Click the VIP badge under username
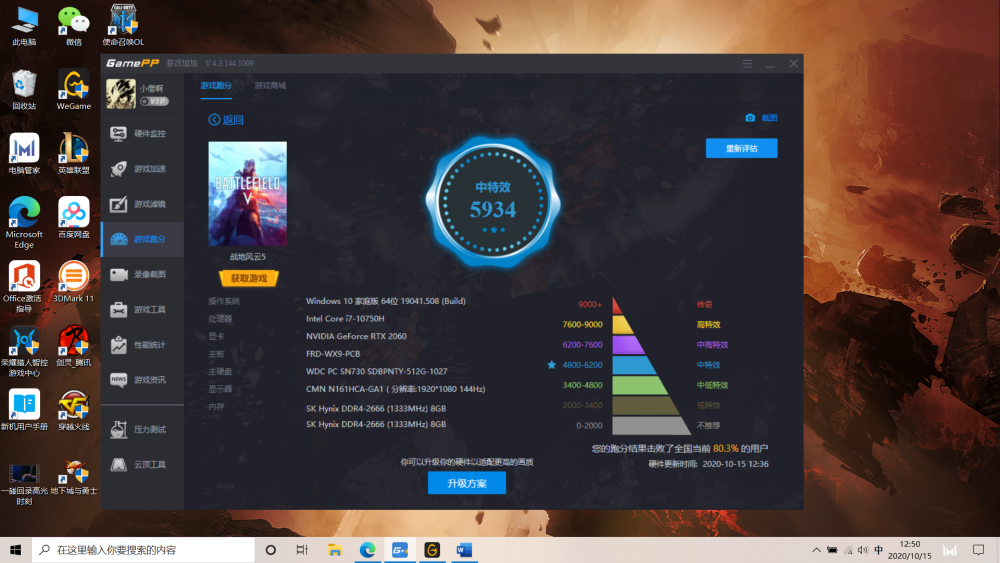Screen dimensions: 1000x563 click(154, 101)
